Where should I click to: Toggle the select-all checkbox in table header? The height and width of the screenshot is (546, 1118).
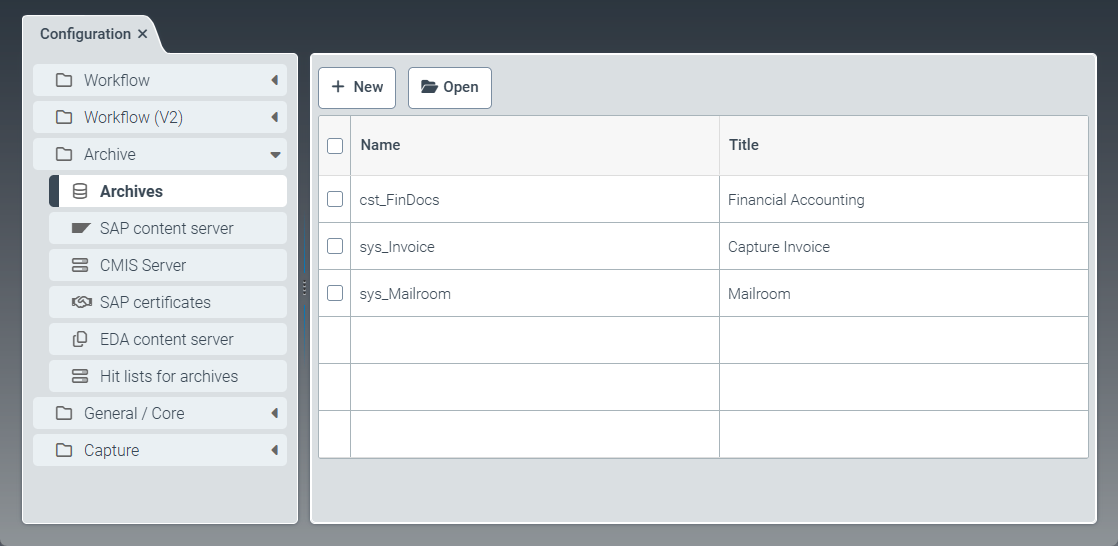point(335,146)
